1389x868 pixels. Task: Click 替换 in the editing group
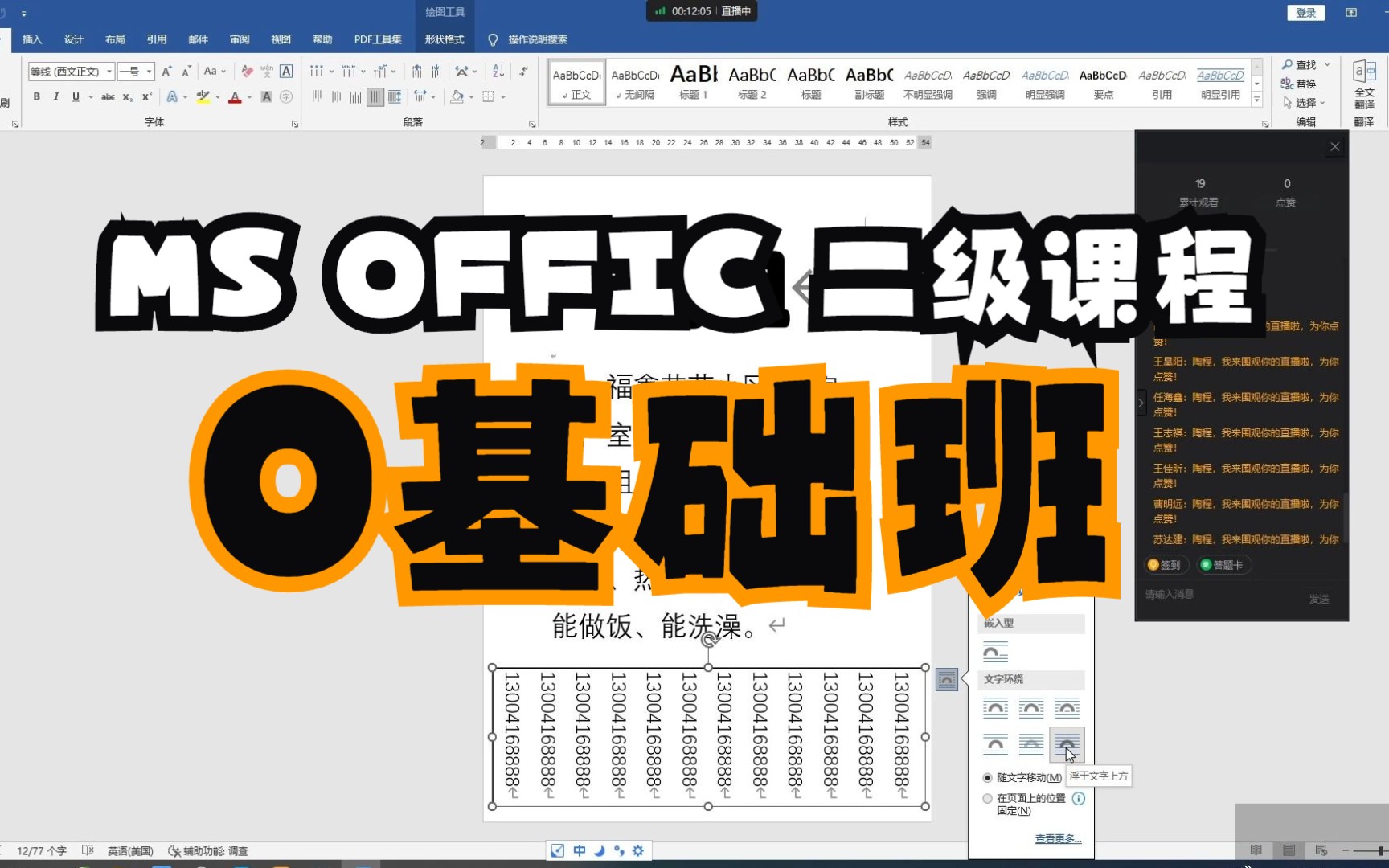click(1300, 84)
